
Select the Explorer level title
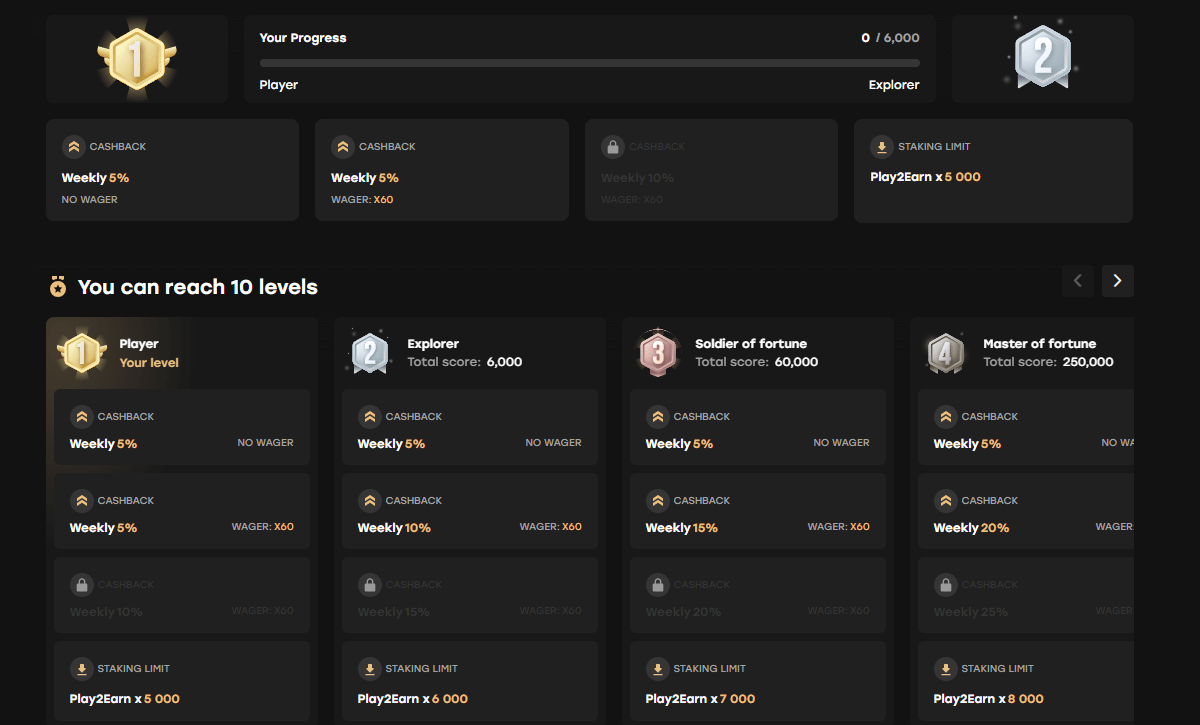tap(433, 344)
